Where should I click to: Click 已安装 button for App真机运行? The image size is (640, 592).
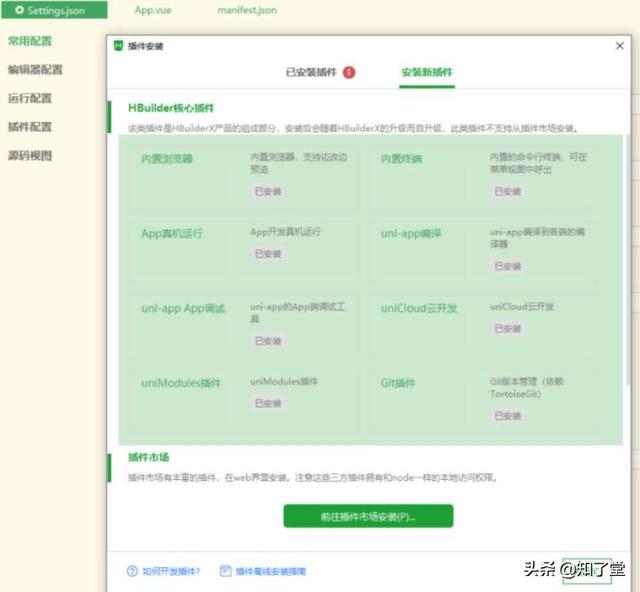[268, 254]
